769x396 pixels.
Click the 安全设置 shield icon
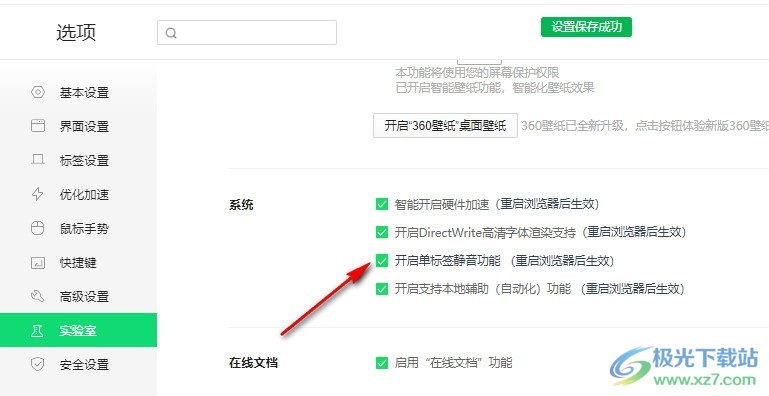[38, 364]
